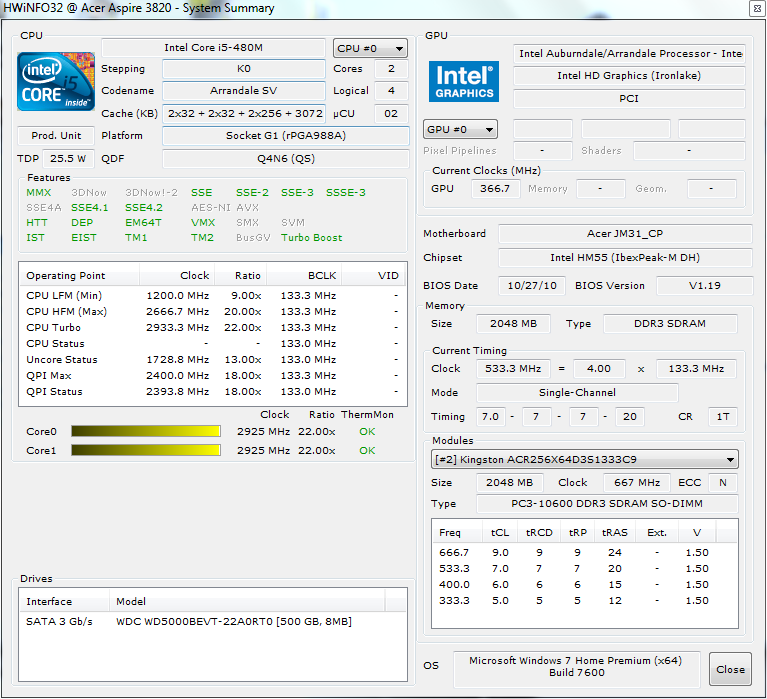767x699 pixels.
Task: Select the 666.7 frequency timing row
Action: coord(585,552)
